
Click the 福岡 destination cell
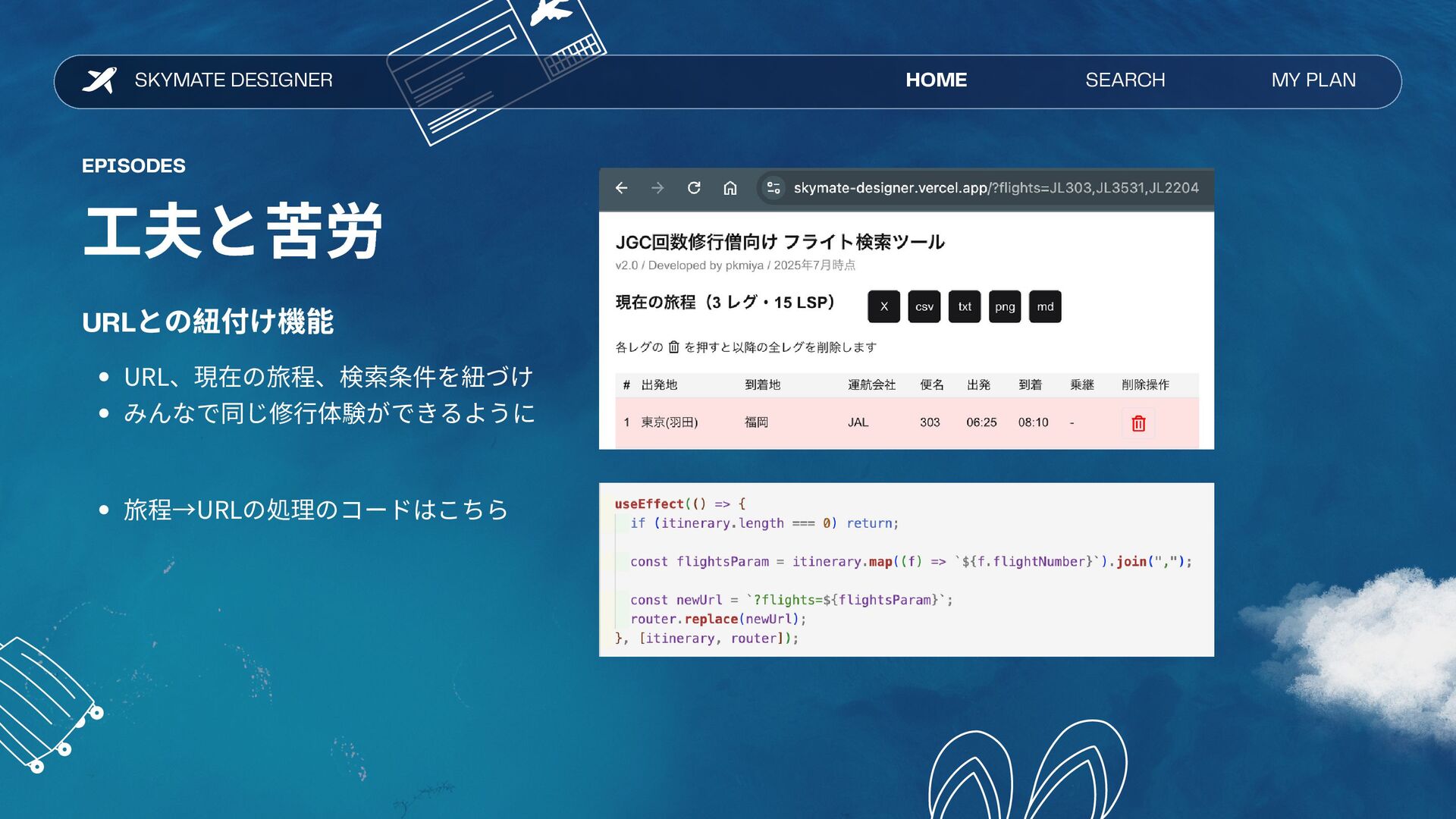point(756,422)
